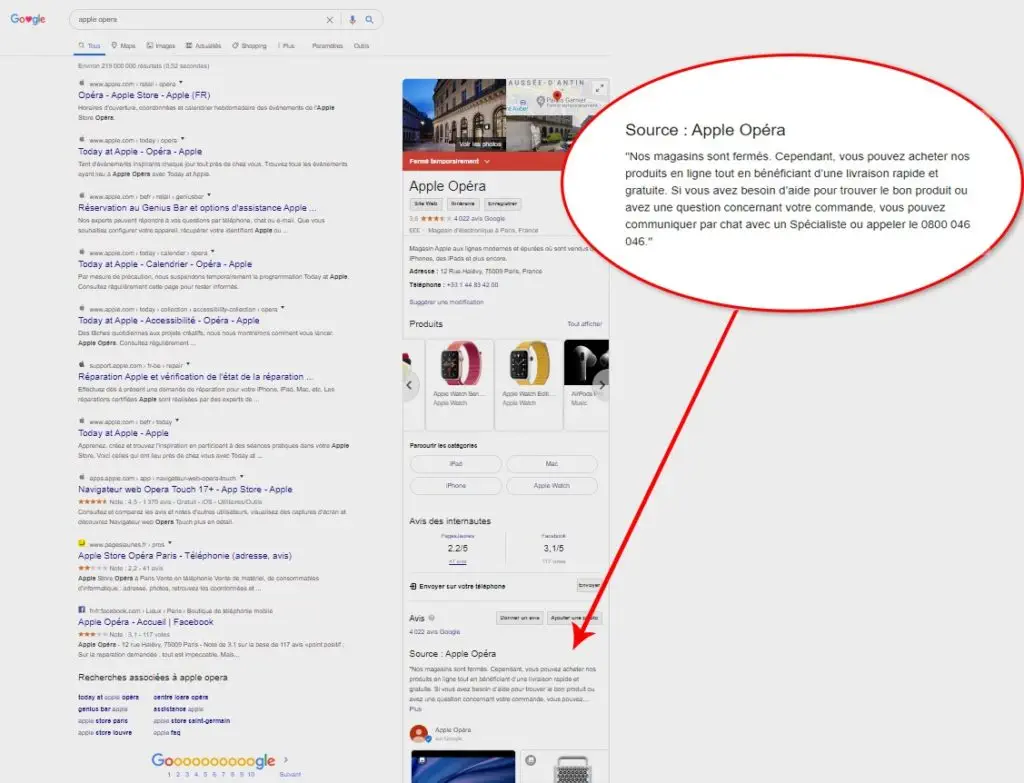The height and width of the screenshot is (783, 1024).
Task: Open 'Today at Apple - Opéra - Apple' result
Action: pos(140,151)
